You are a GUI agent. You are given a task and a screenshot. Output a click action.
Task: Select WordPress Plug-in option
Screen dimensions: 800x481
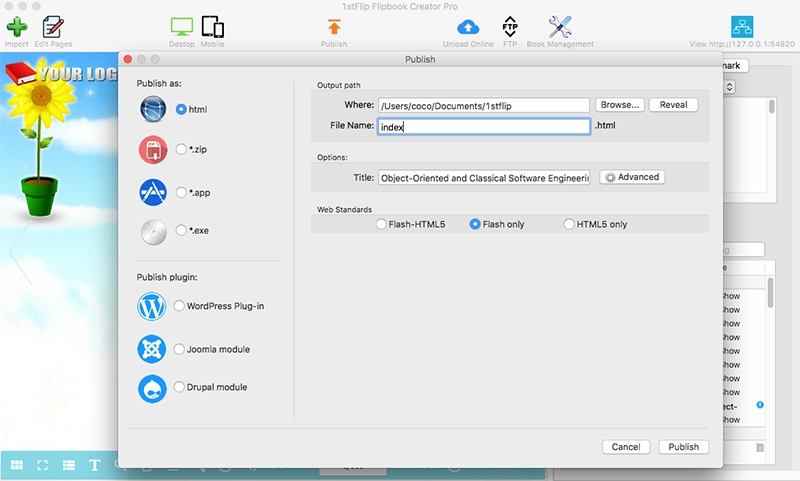(x=180, y=306)
